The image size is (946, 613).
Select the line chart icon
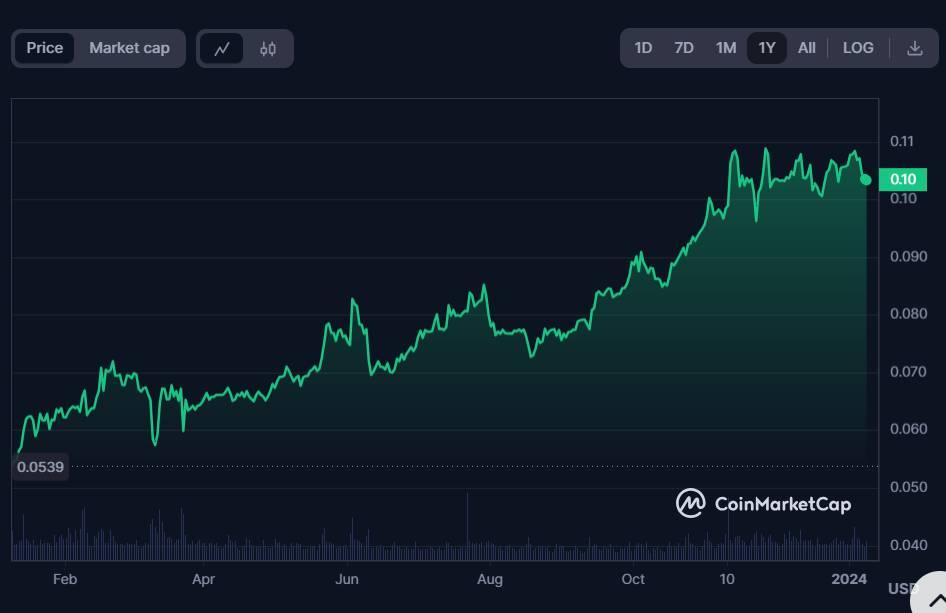tap(224, 47)
